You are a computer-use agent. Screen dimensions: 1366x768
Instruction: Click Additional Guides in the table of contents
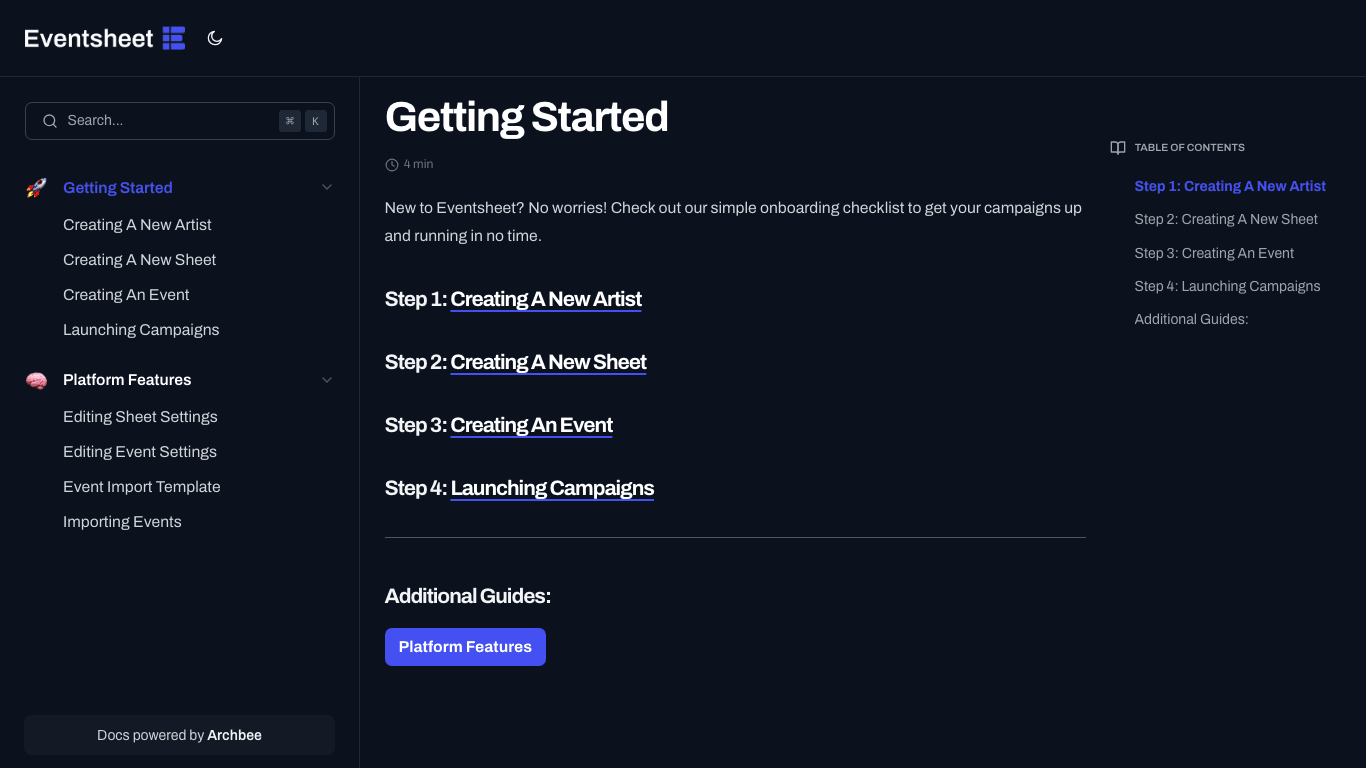point(1191,319)
